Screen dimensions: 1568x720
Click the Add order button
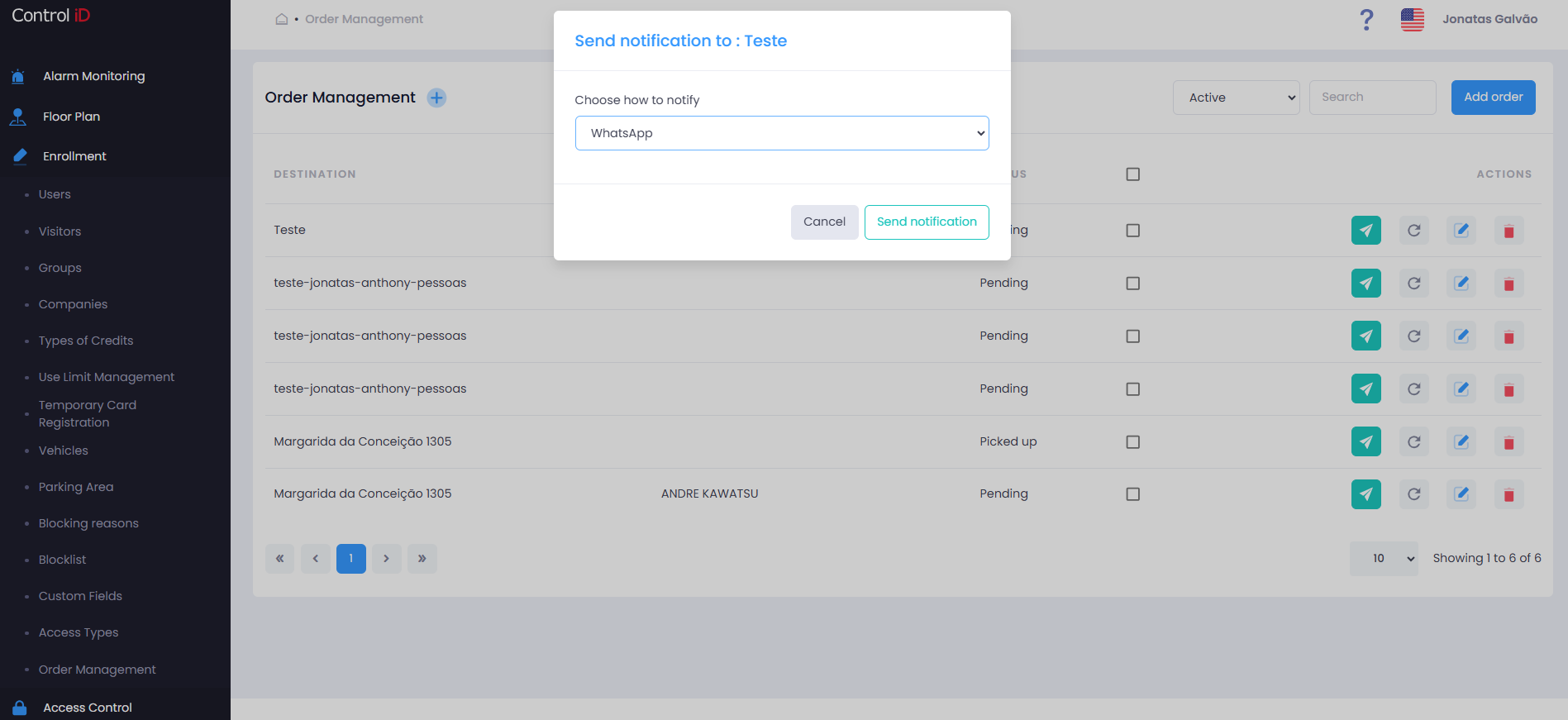click(1493, 98)
